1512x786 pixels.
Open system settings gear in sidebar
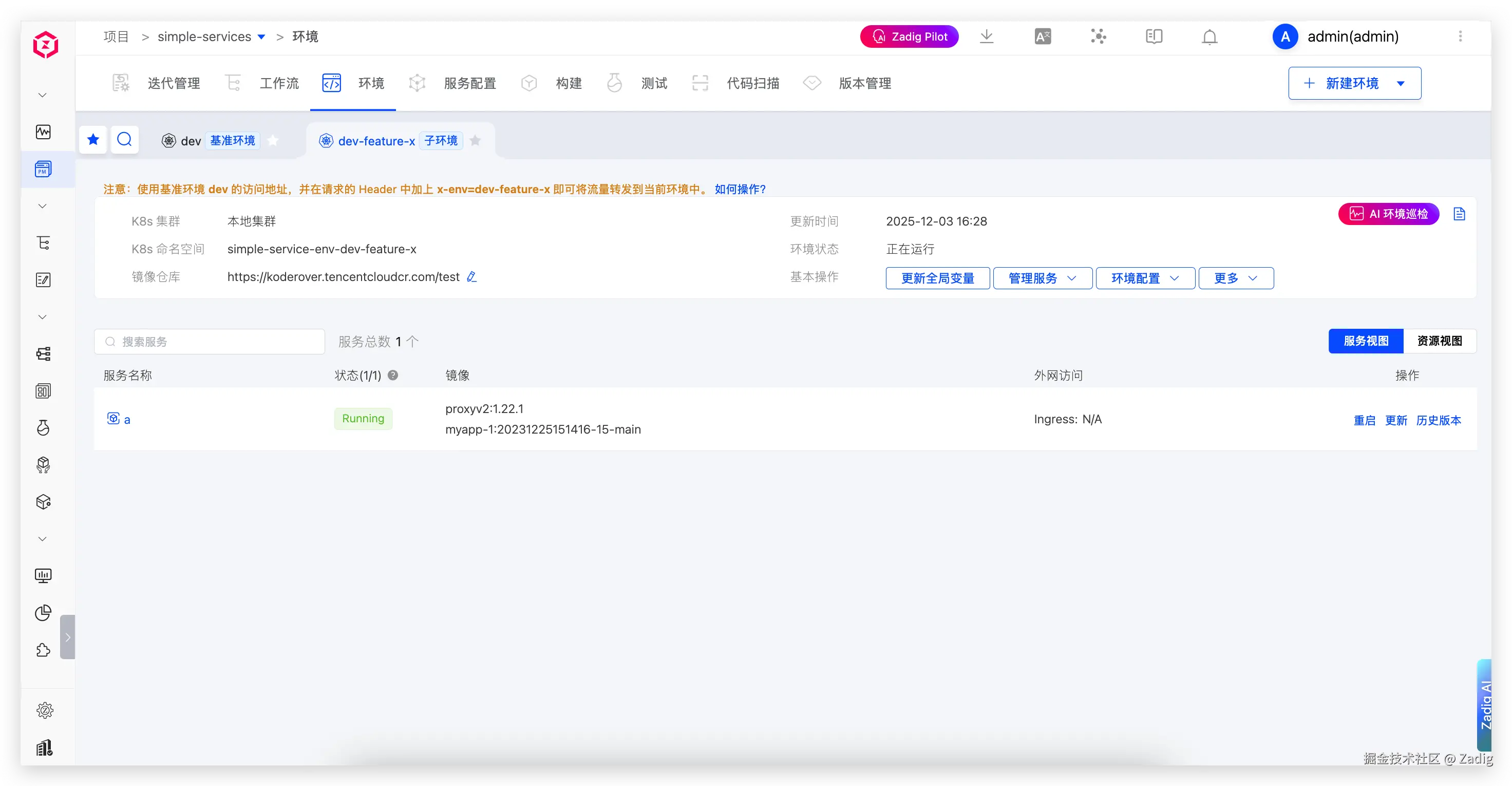pos(45,710)
